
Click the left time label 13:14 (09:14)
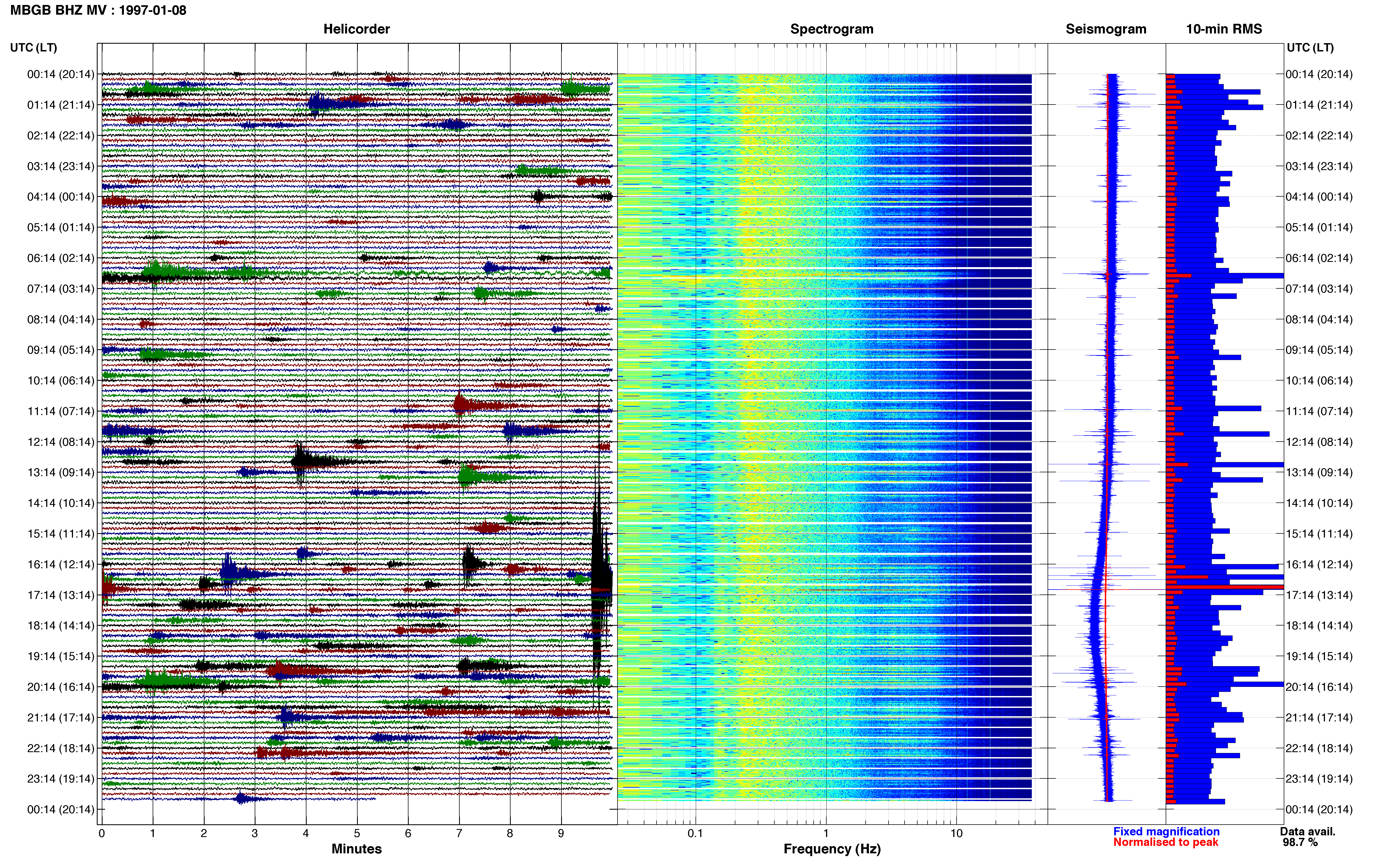click(x=61, y=473)
